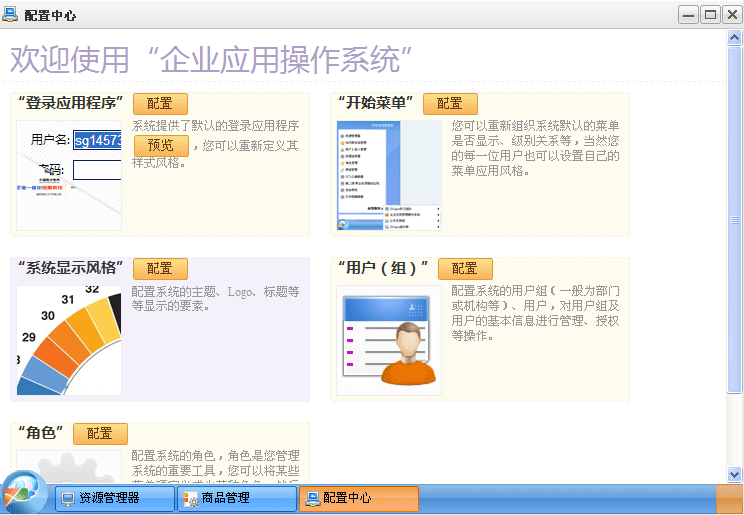Click the scrollbar down arrow
This screenshot has height=515, width=744.
pyautogui.click(x=735, y=474)
